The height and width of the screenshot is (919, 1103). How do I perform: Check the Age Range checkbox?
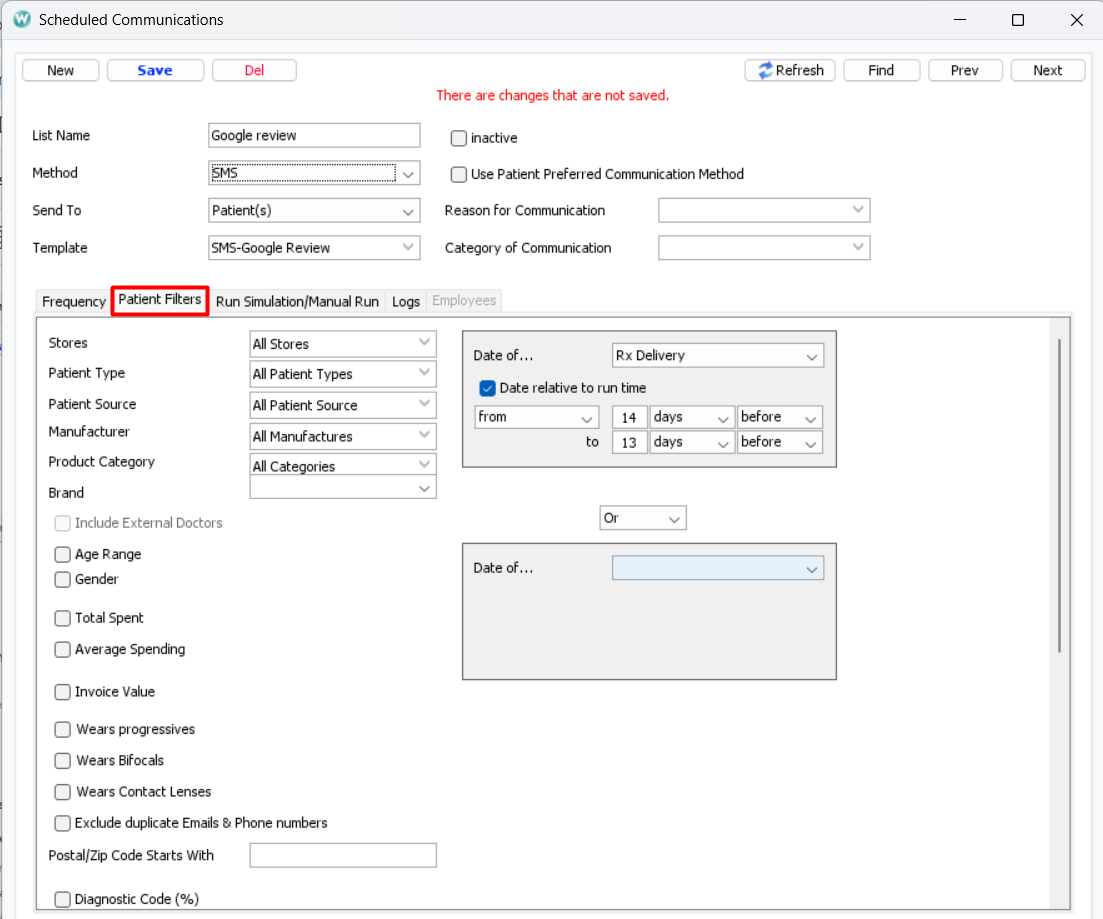tap(63, 554)
